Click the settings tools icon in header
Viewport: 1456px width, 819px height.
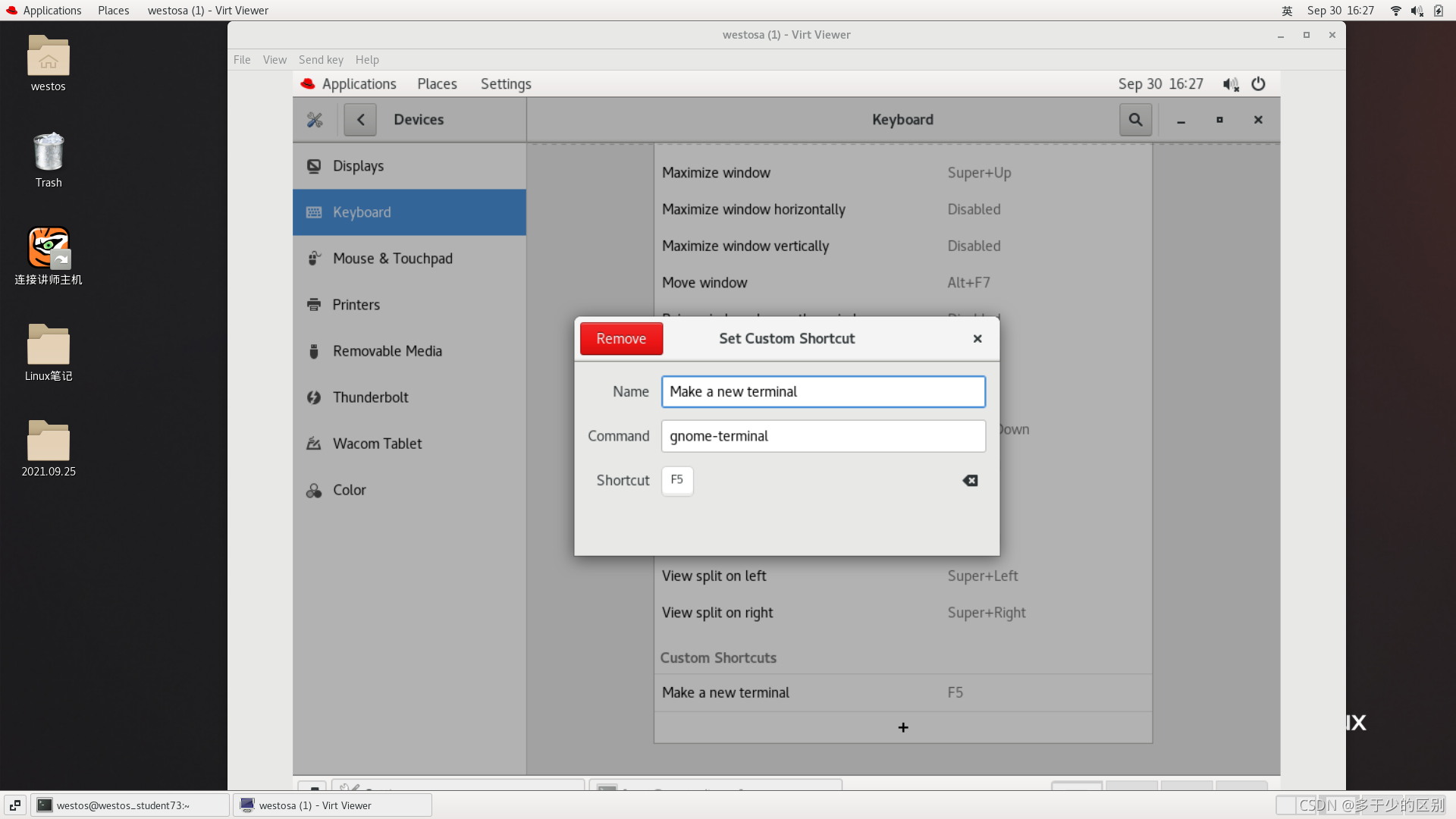[x=315, y=120]
